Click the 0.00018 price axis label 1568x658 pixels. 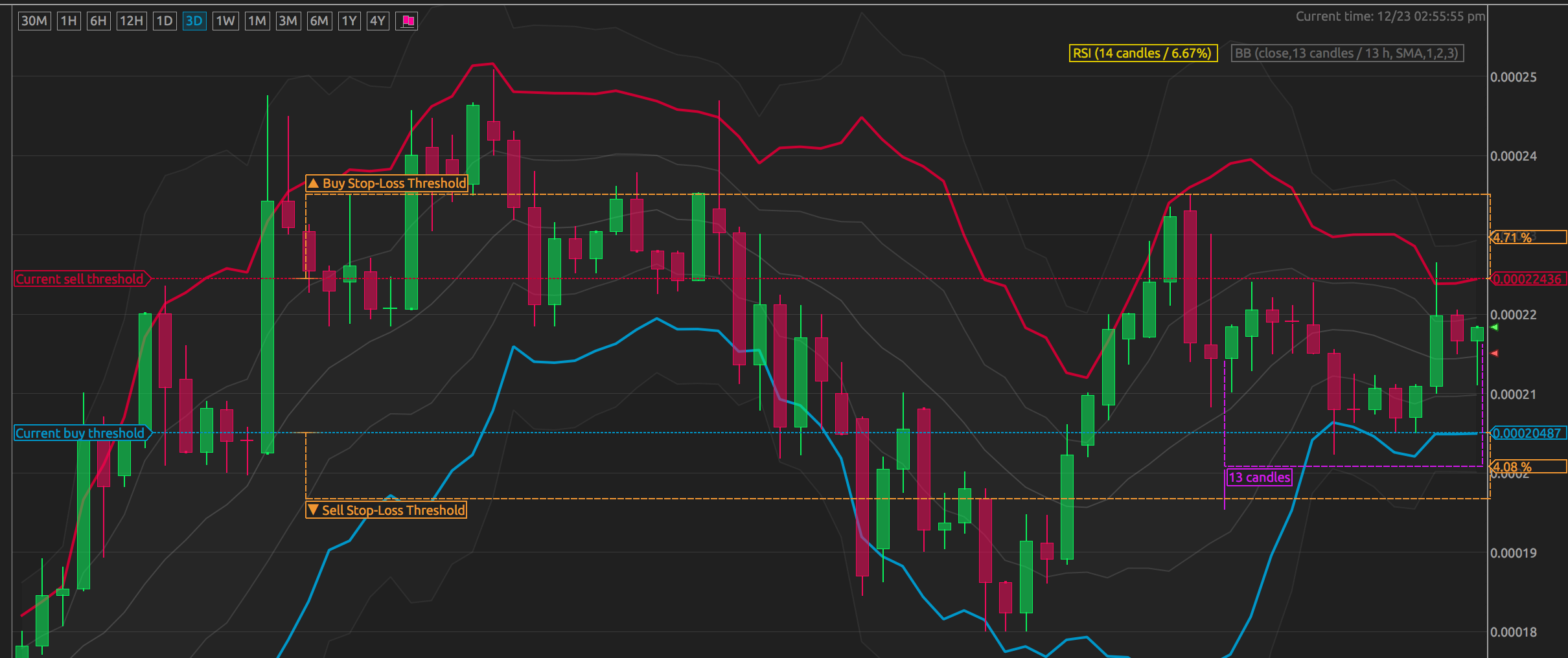1514,632
